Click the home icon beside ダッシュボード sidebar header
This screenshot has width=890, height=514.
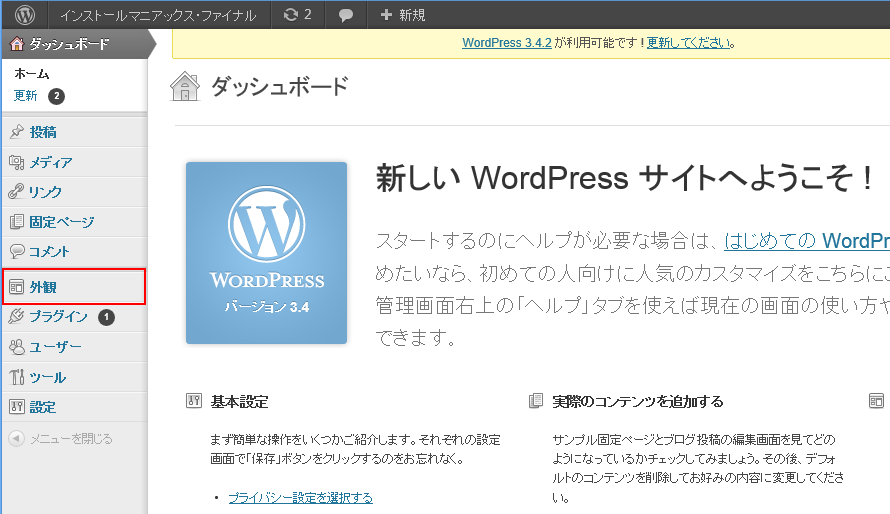point(17,44)
